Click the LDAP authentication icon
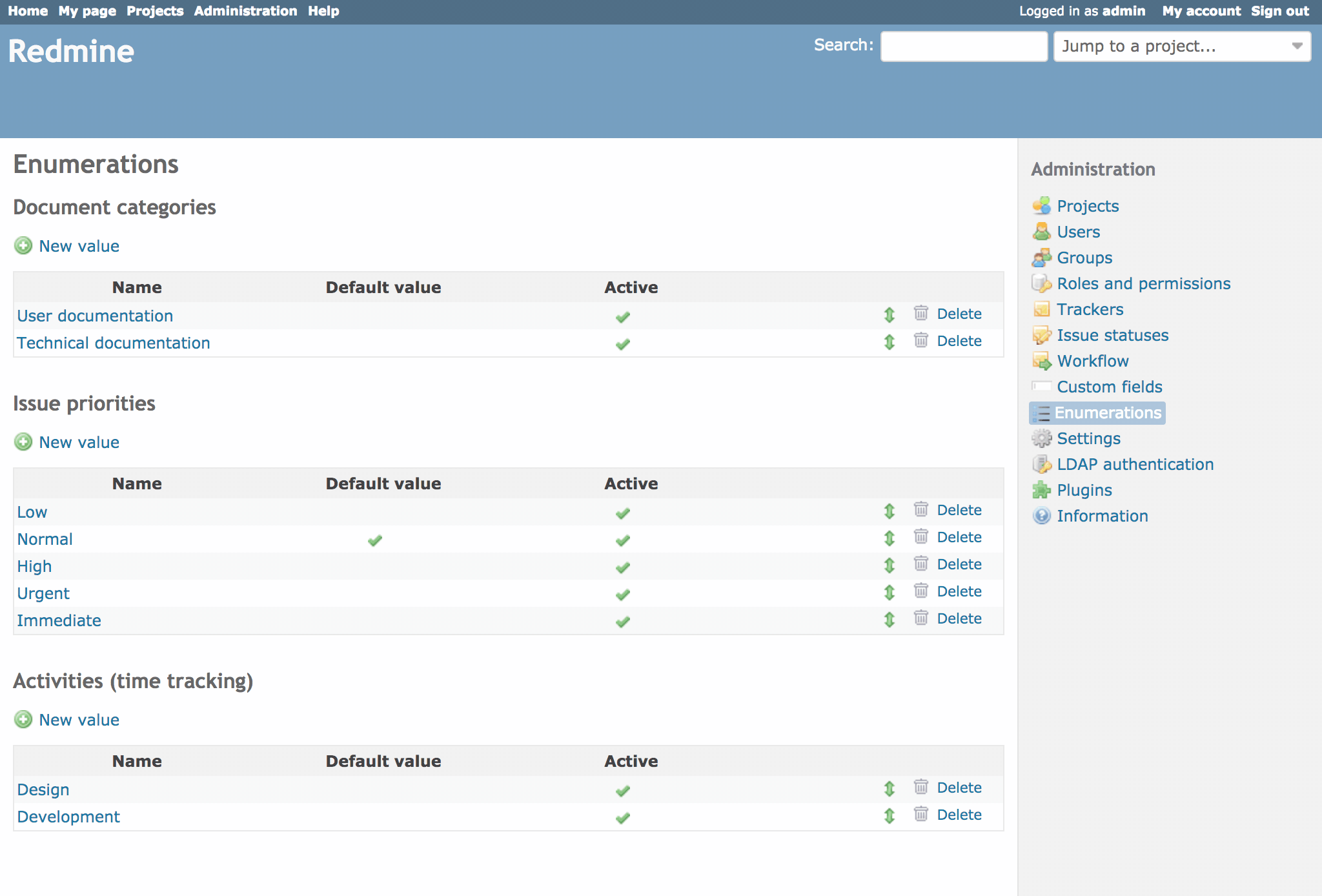 (1041, 464)
